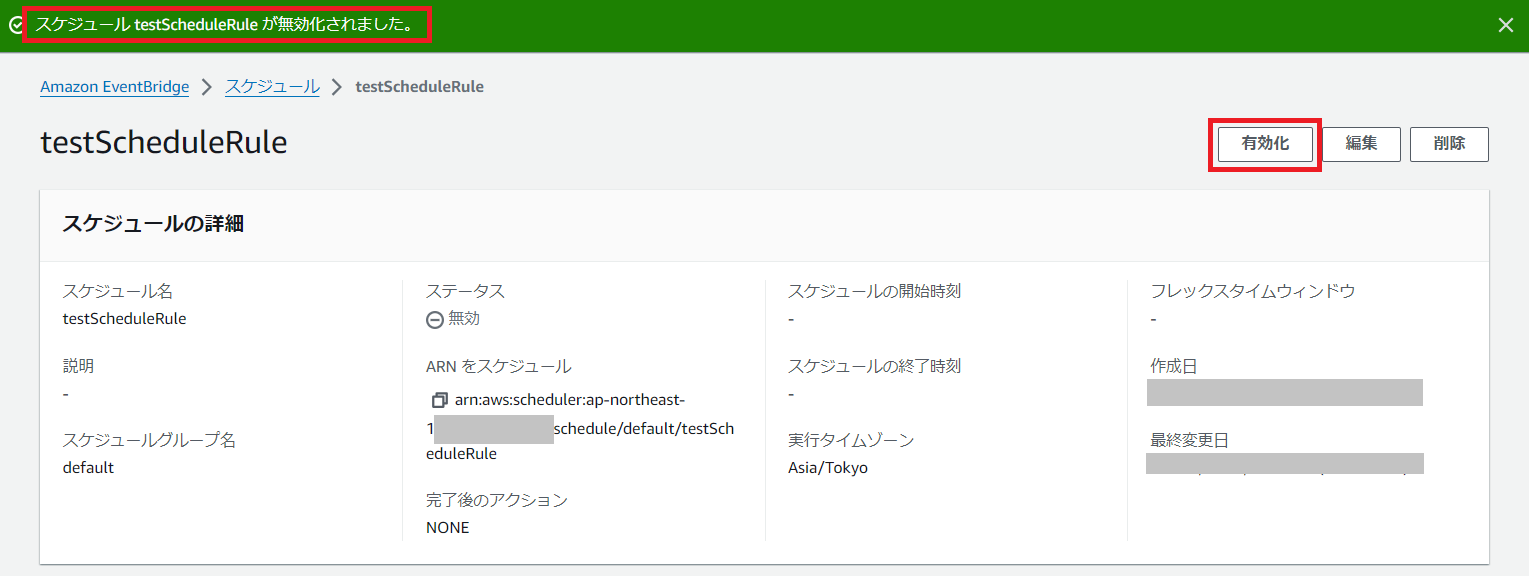The width and height of the screenshot is (1529, 576).
Task: Click the banner message about testScheduleRule disabled
Action: pyautogui.click(x=225, y=25)
